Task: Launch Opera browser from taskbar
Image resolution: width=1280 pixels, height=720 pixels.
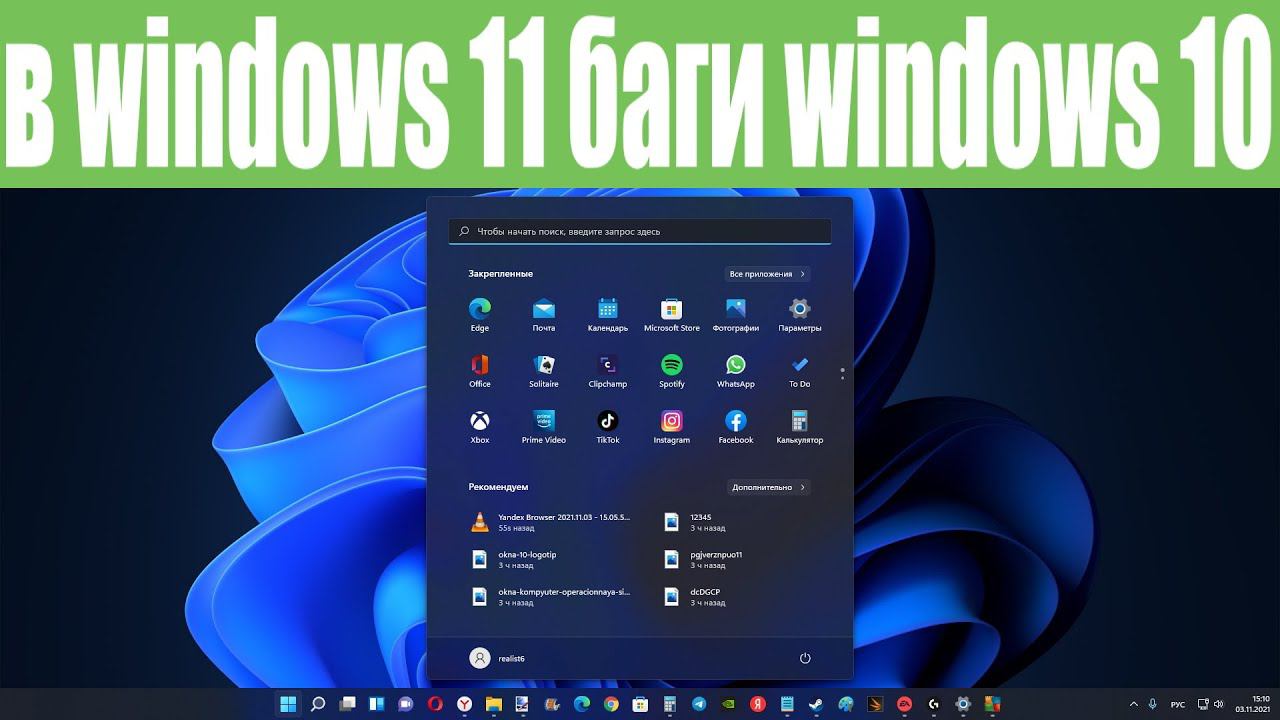Action: tap(435, 704)
